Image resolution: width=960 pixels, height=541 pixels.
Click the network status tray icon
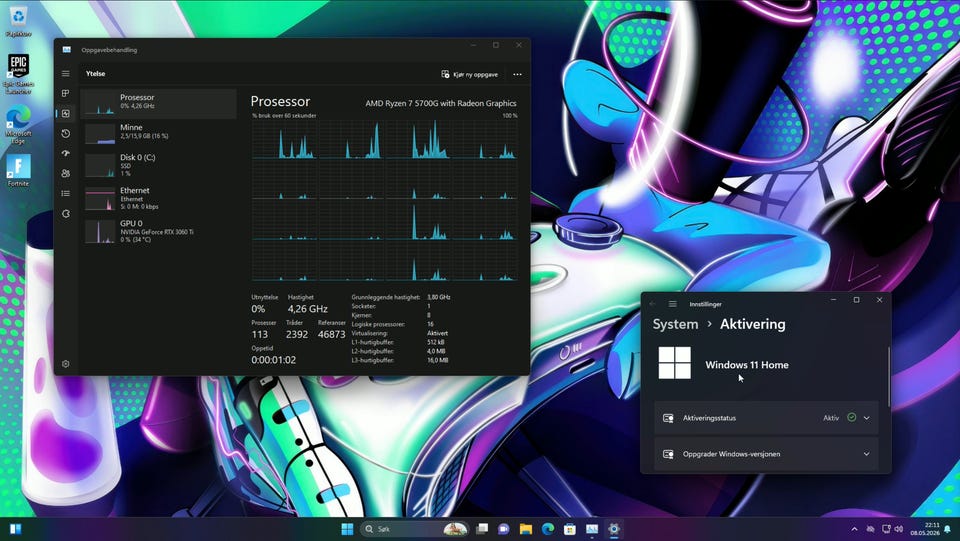coord(886,529)
